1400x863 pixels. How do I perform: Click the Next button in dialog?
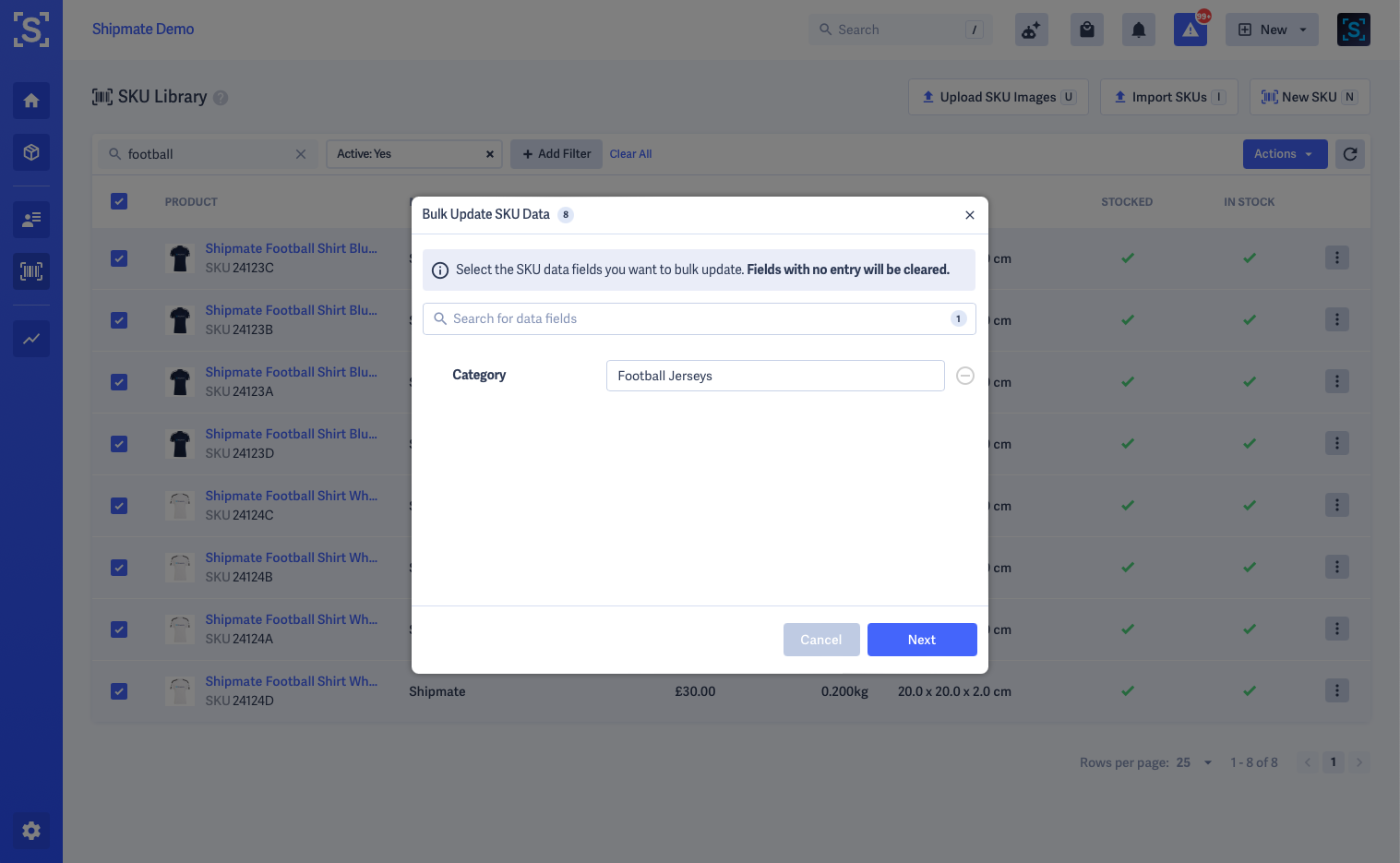pyautogui.click(x=922, y=640)
